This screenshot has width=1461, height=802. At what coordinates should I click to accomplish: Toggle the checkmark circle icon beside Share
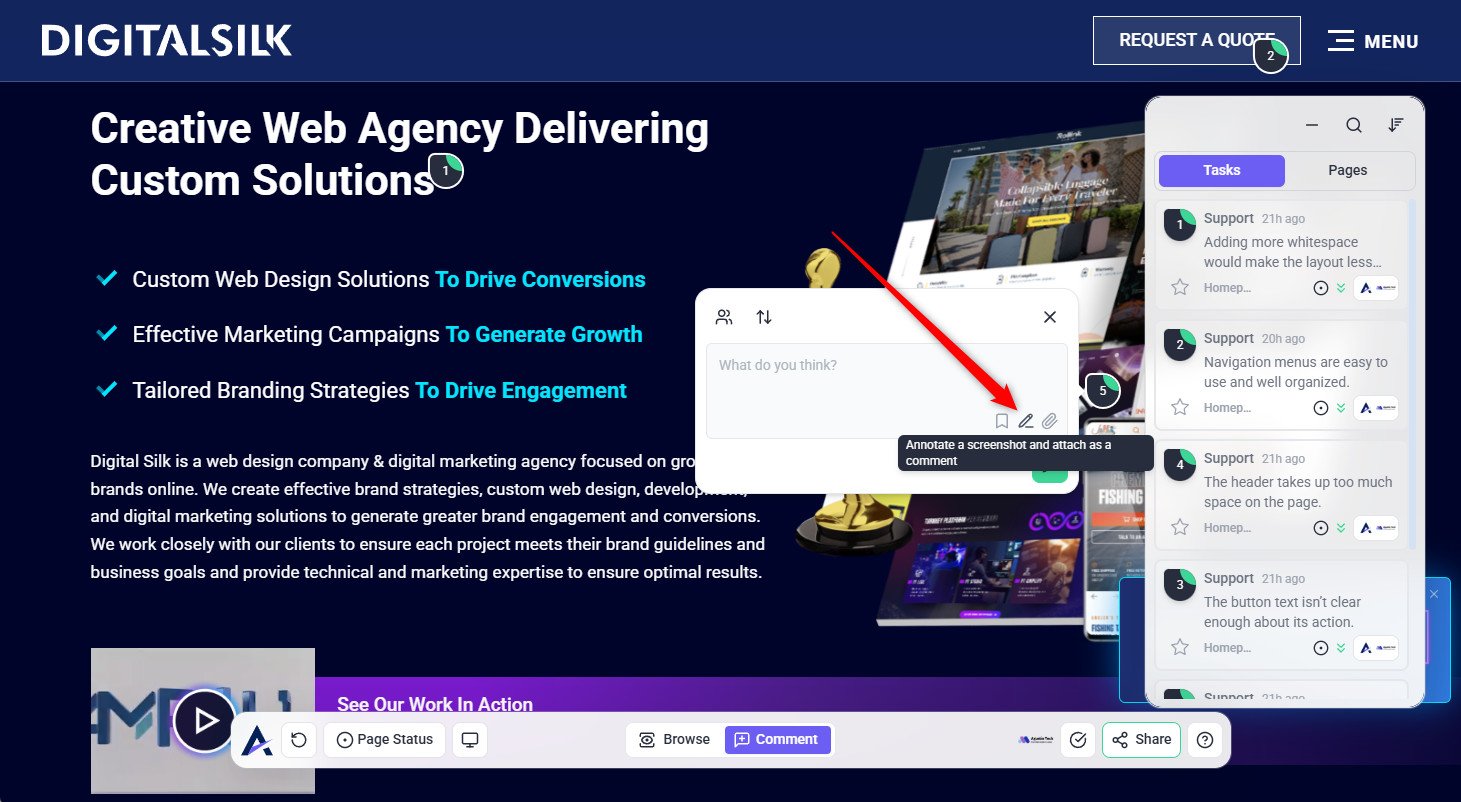[1077, 740]
